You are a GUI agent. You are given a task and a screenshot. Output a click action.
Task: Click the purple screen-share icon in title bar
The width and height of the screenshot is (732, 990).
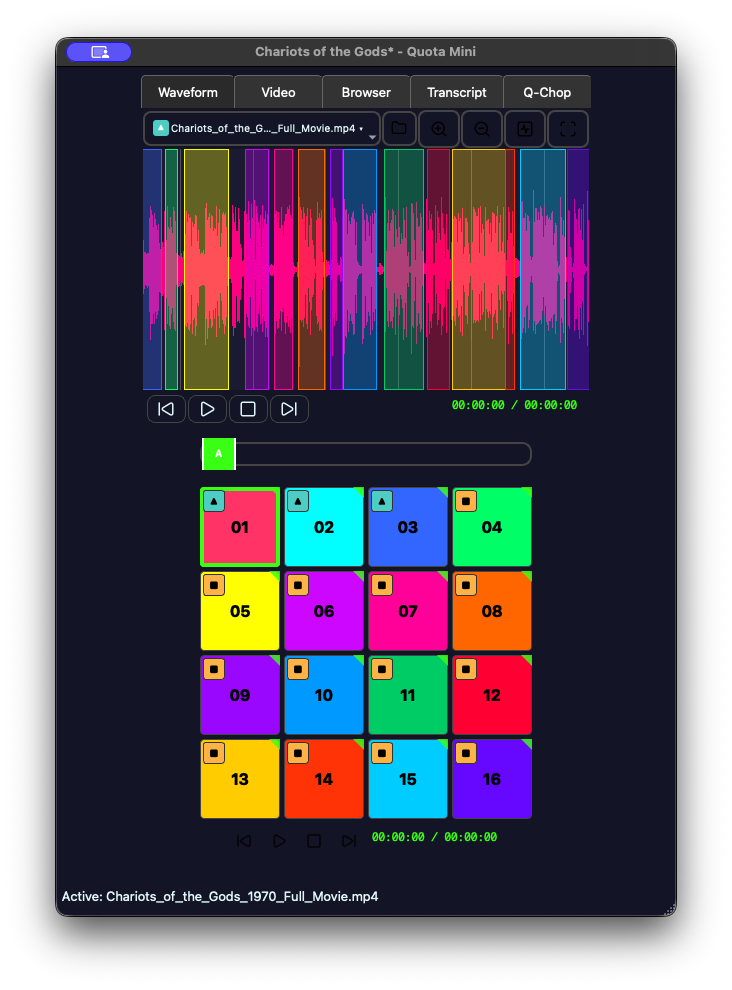pos(99,52)
